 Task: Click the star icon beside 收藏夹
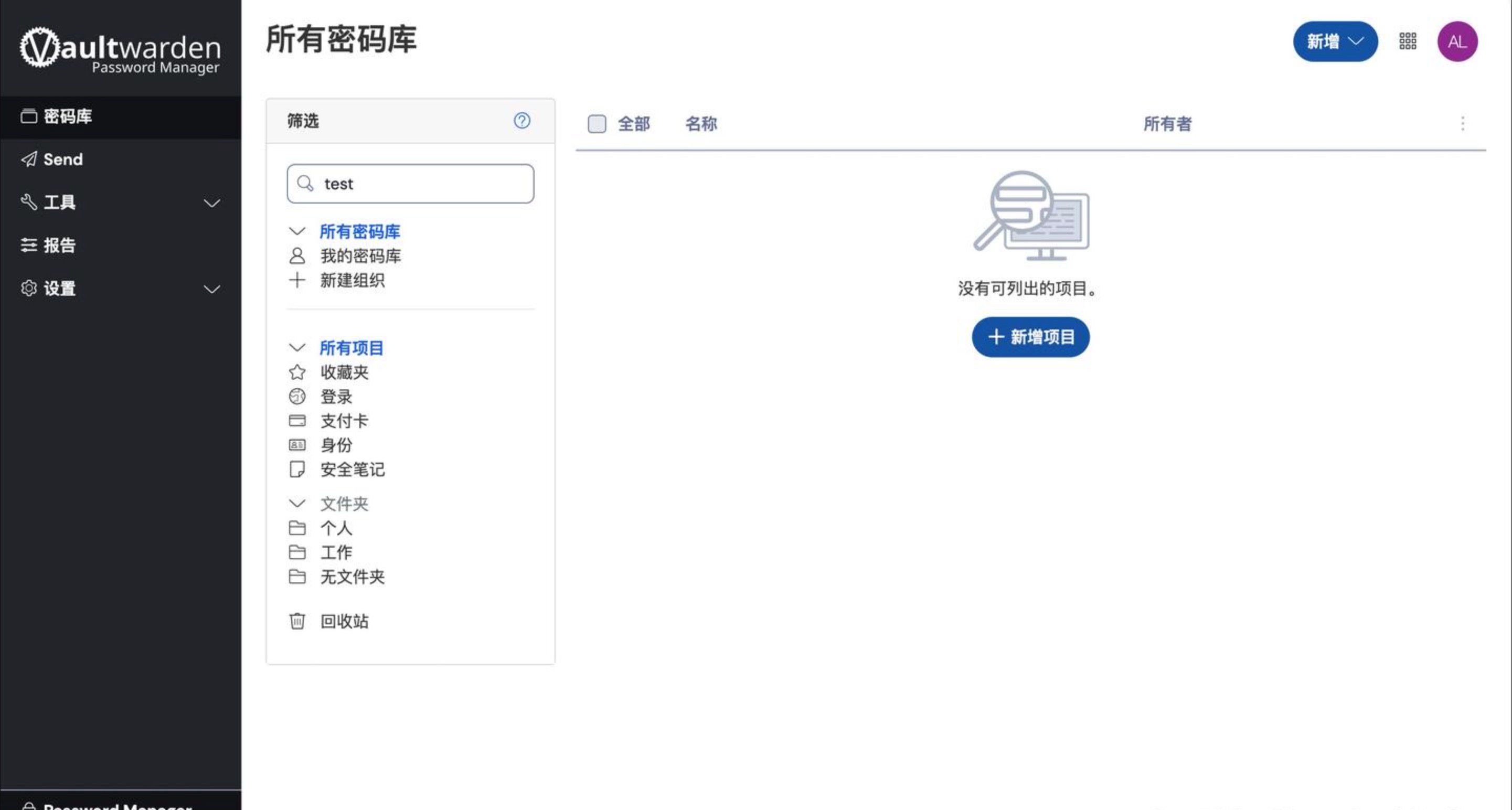[x=297, y=372]
